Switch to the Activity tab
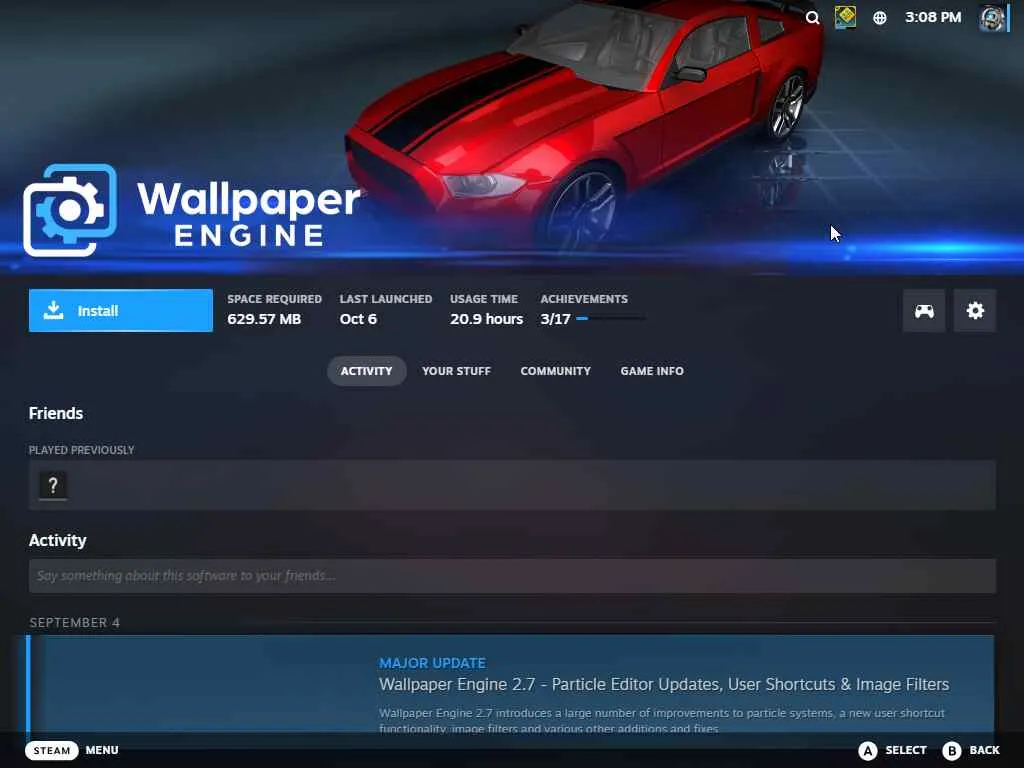Screen dimensions: 1024x768 click(366, 371)
